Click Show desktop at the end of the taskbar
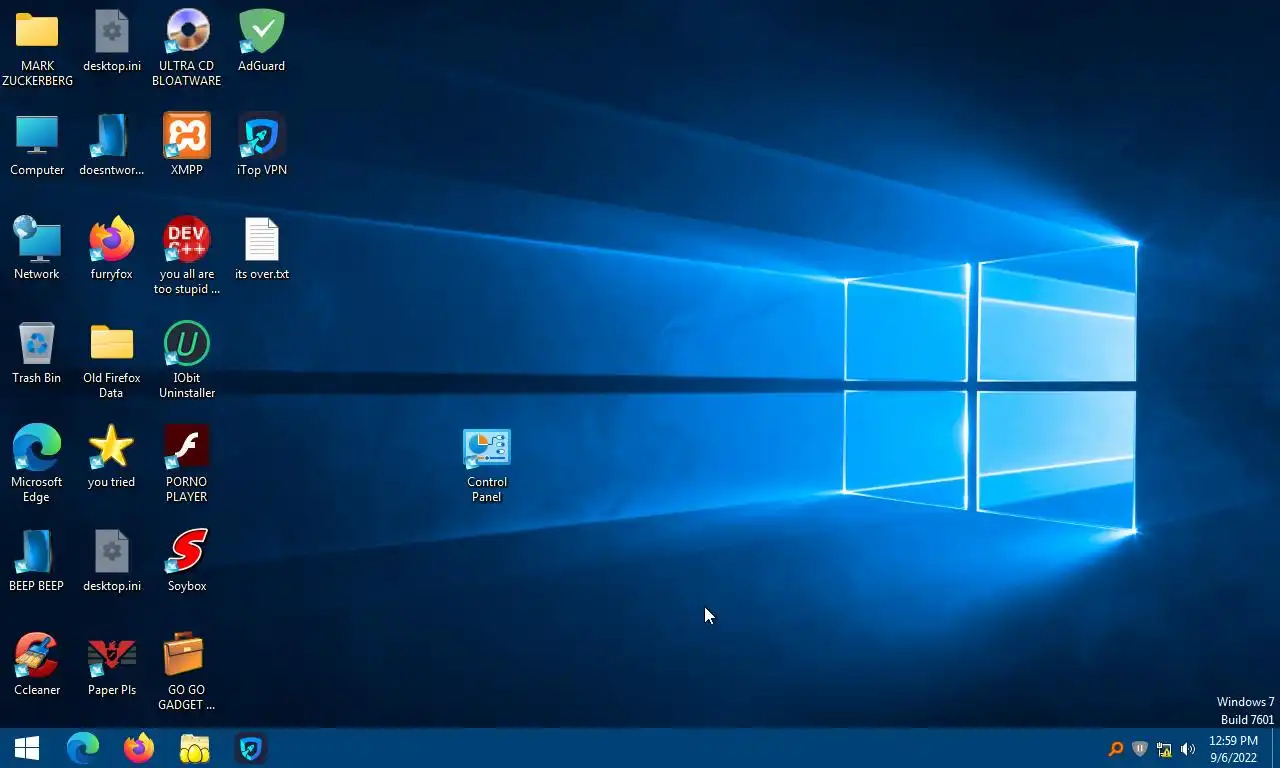1280x768 pixels. pos(1275,748)
